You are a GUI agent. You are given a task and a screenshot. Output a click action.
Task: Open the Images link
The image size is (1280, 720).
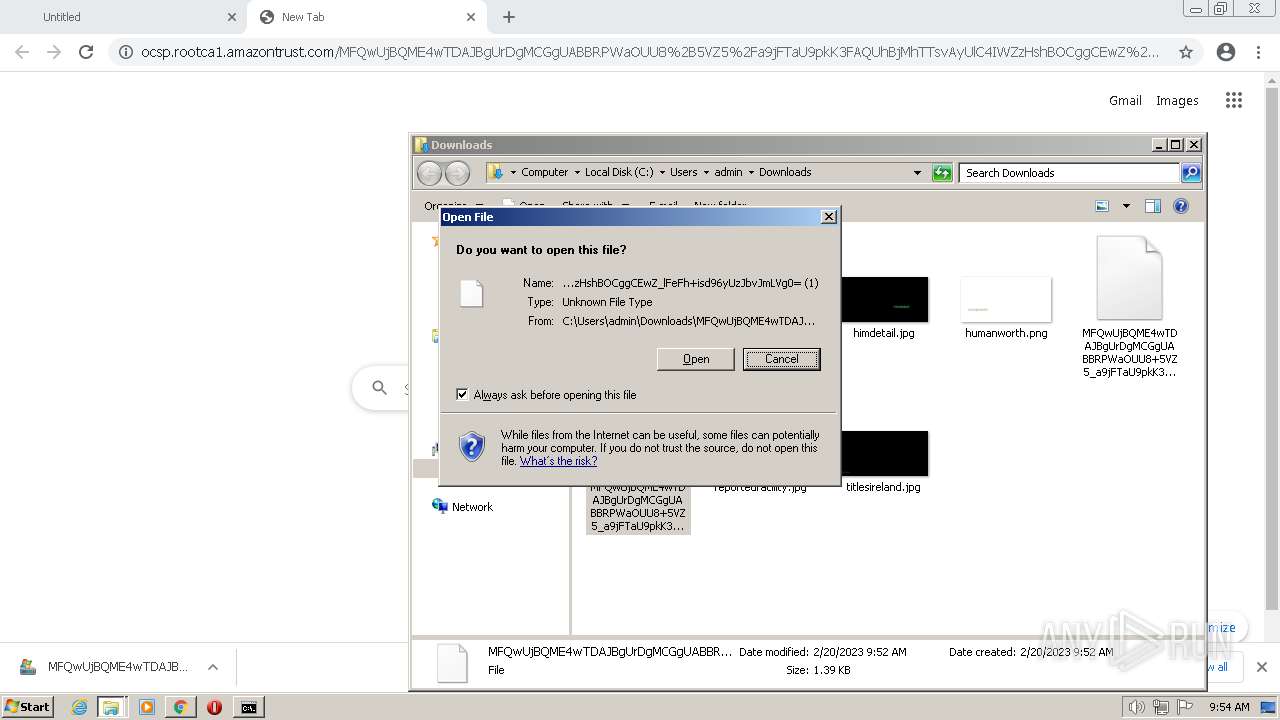point(1177,100)
